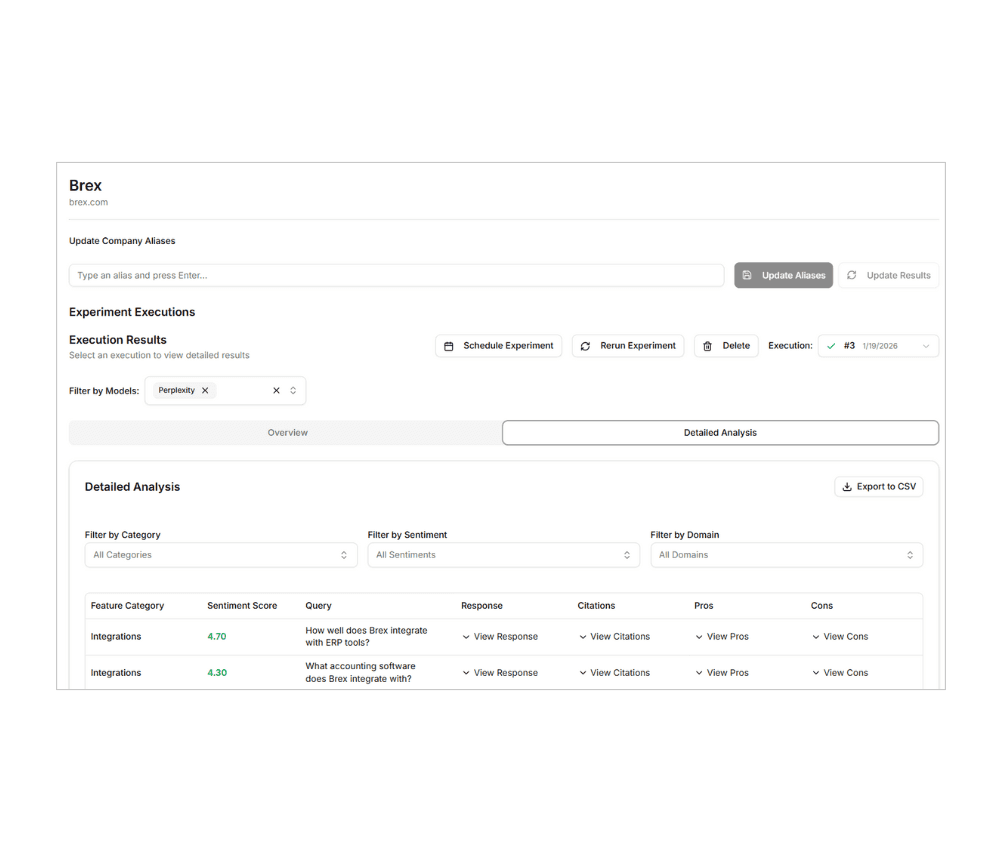
Task: Switch to the Overview tab
Action: (x=287, y=432)
